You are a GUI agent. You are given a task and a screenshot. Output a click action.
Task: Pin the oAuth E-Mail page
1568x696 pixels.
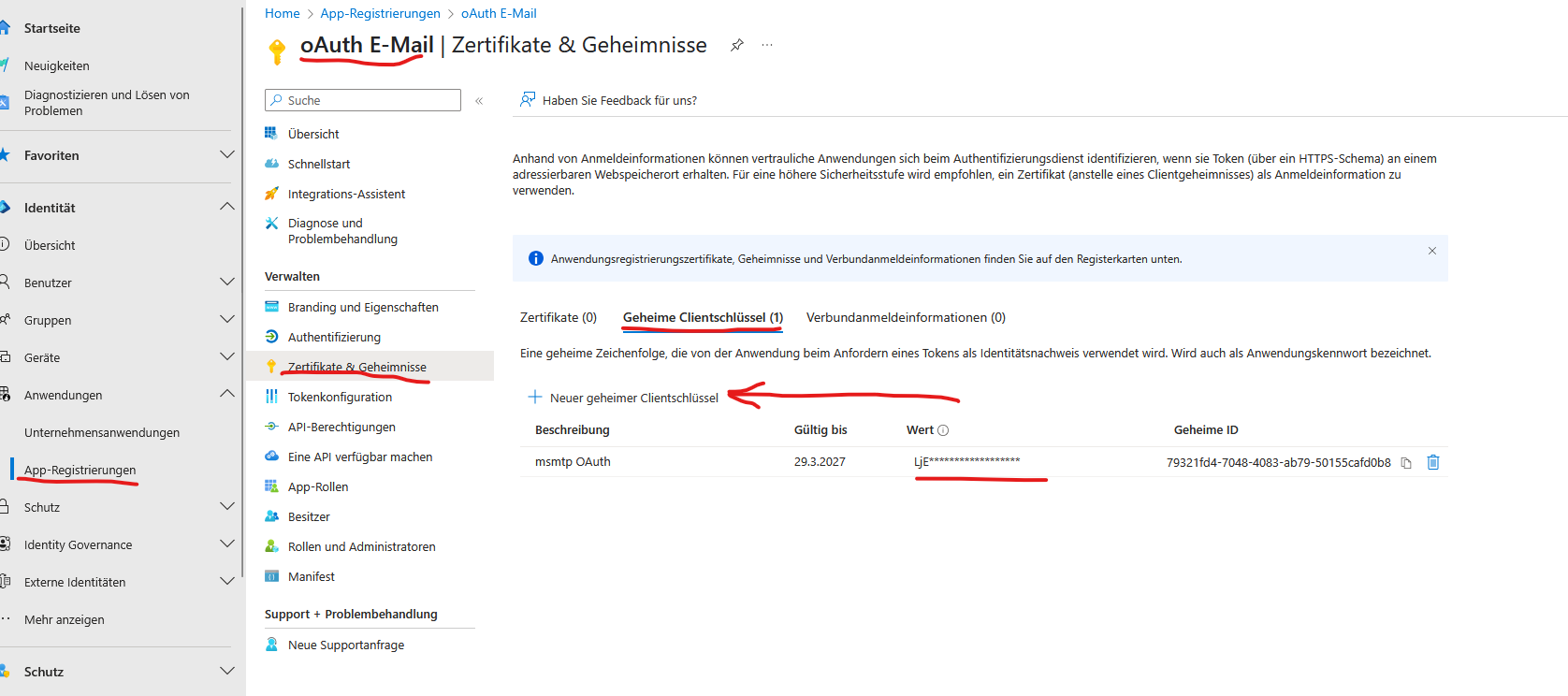[737, 45]
